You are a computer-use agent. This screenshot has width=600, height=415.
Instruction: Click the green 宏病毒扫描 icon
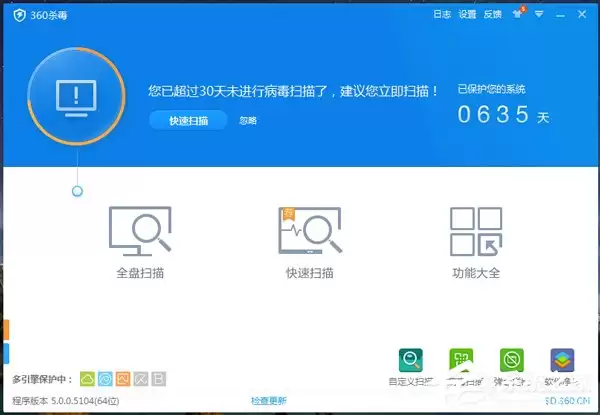pos(461,361)
